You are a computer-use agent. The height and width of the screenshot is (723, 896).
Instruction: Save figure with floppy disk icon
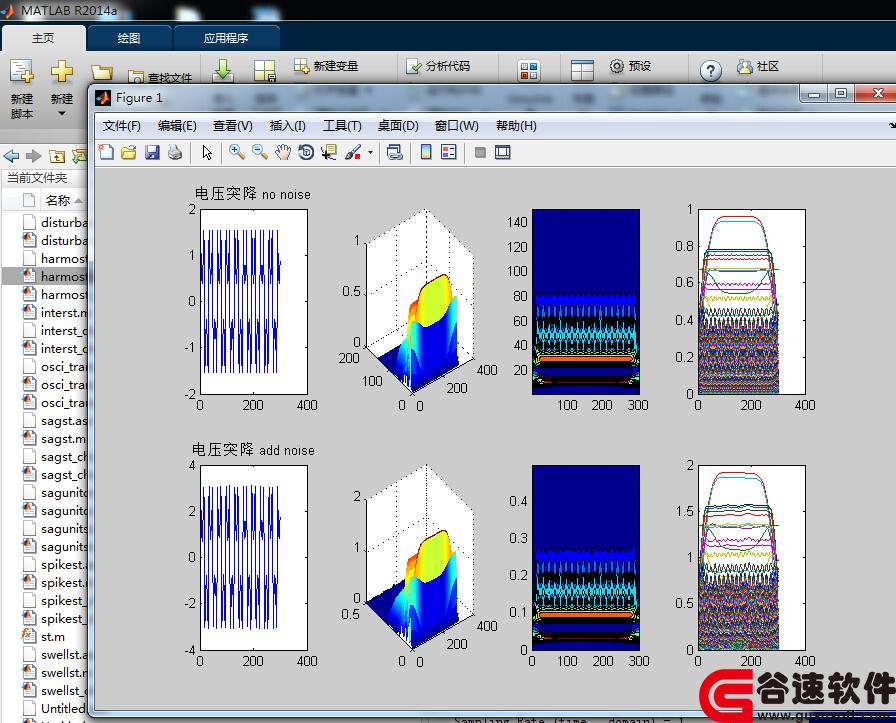pyautogui.click(x=152, y=152)
